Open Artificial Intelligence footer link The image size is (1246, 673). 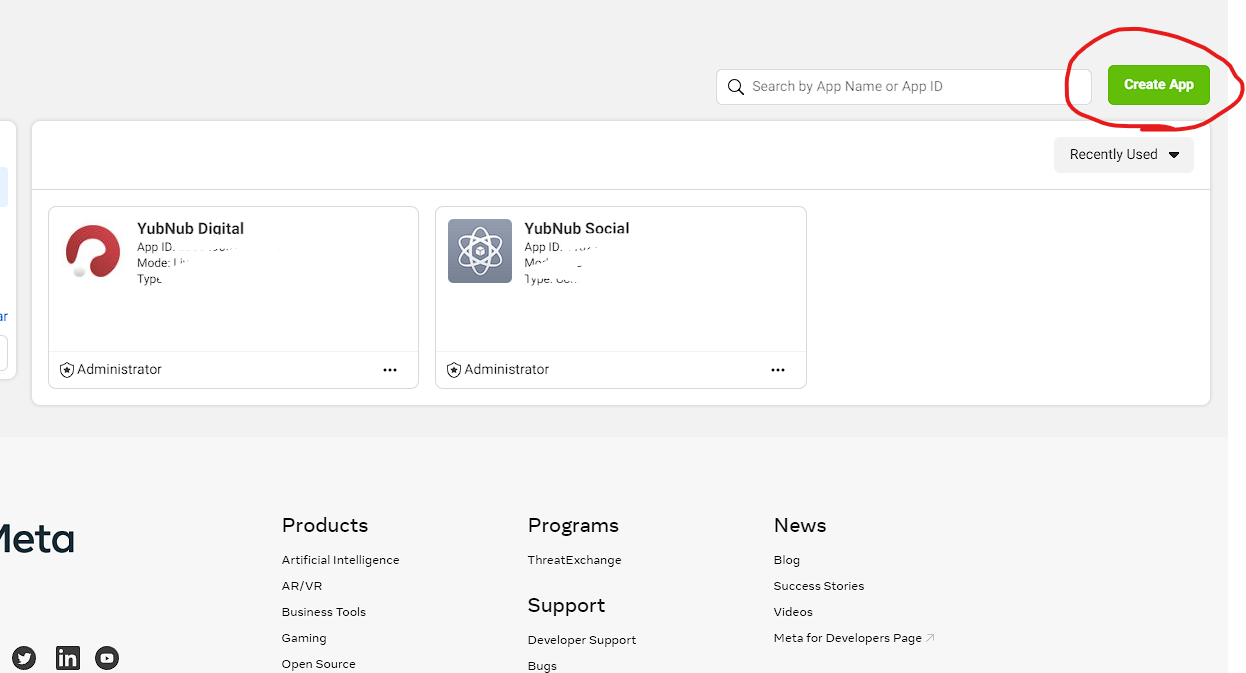coord(340,560)
